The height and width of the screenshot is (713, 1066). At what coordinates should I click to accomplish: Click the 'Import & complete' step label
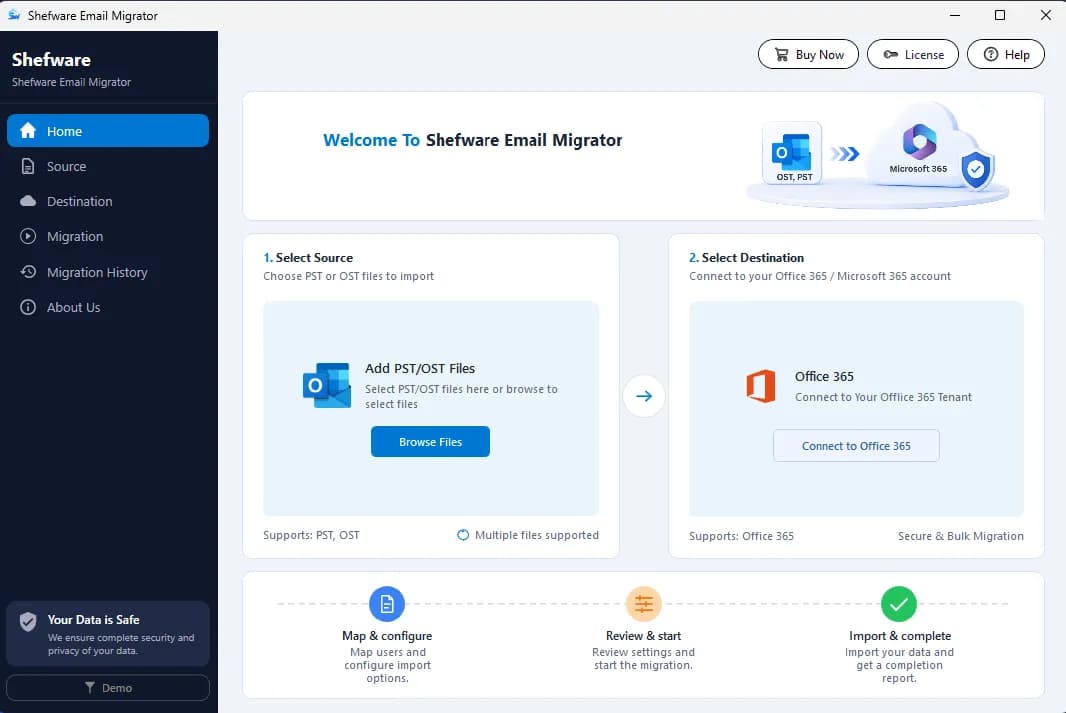tap(899, 636)
